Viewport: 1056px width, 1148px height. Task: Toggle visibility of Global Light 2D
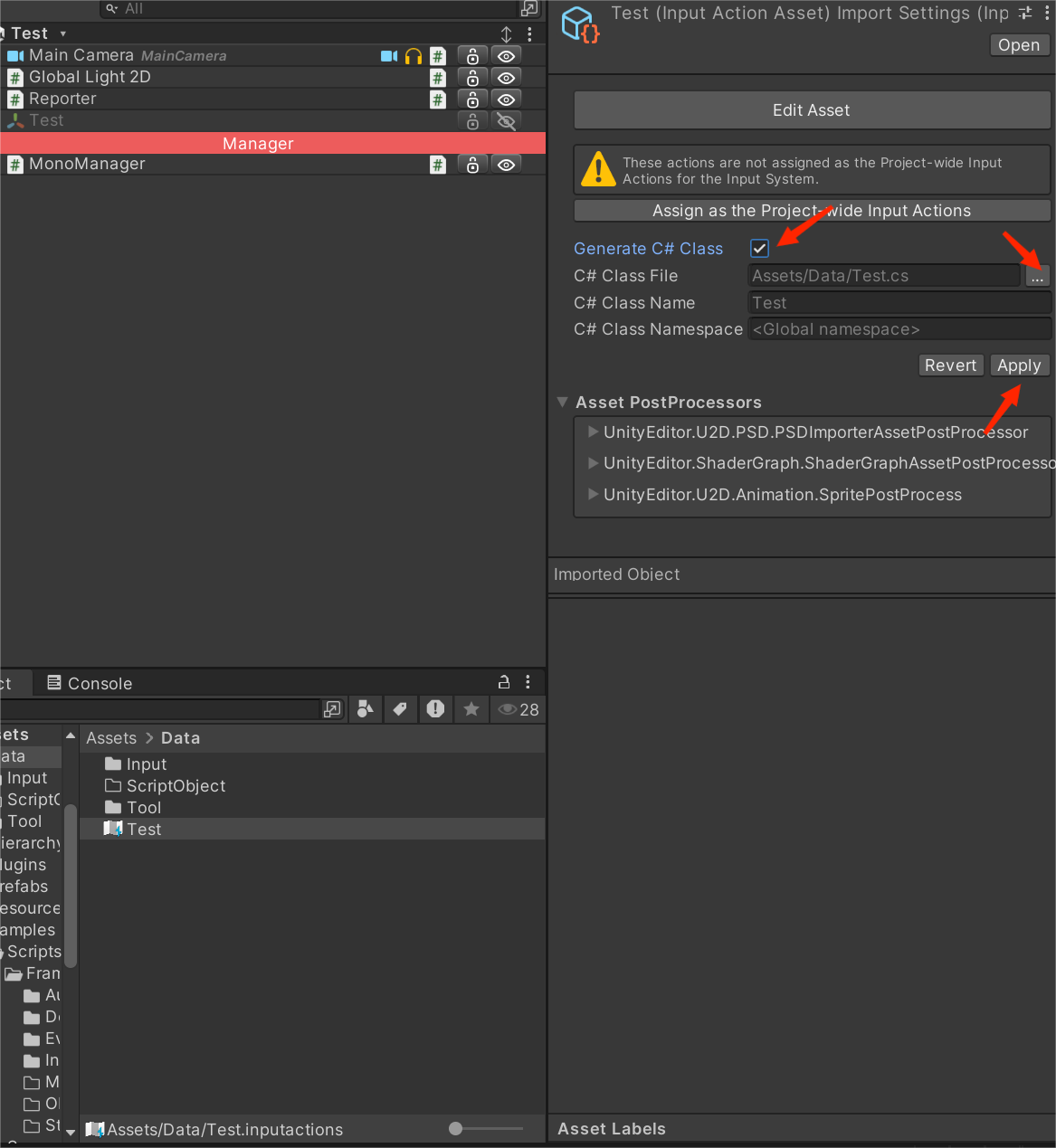click(x=507, y=78)
